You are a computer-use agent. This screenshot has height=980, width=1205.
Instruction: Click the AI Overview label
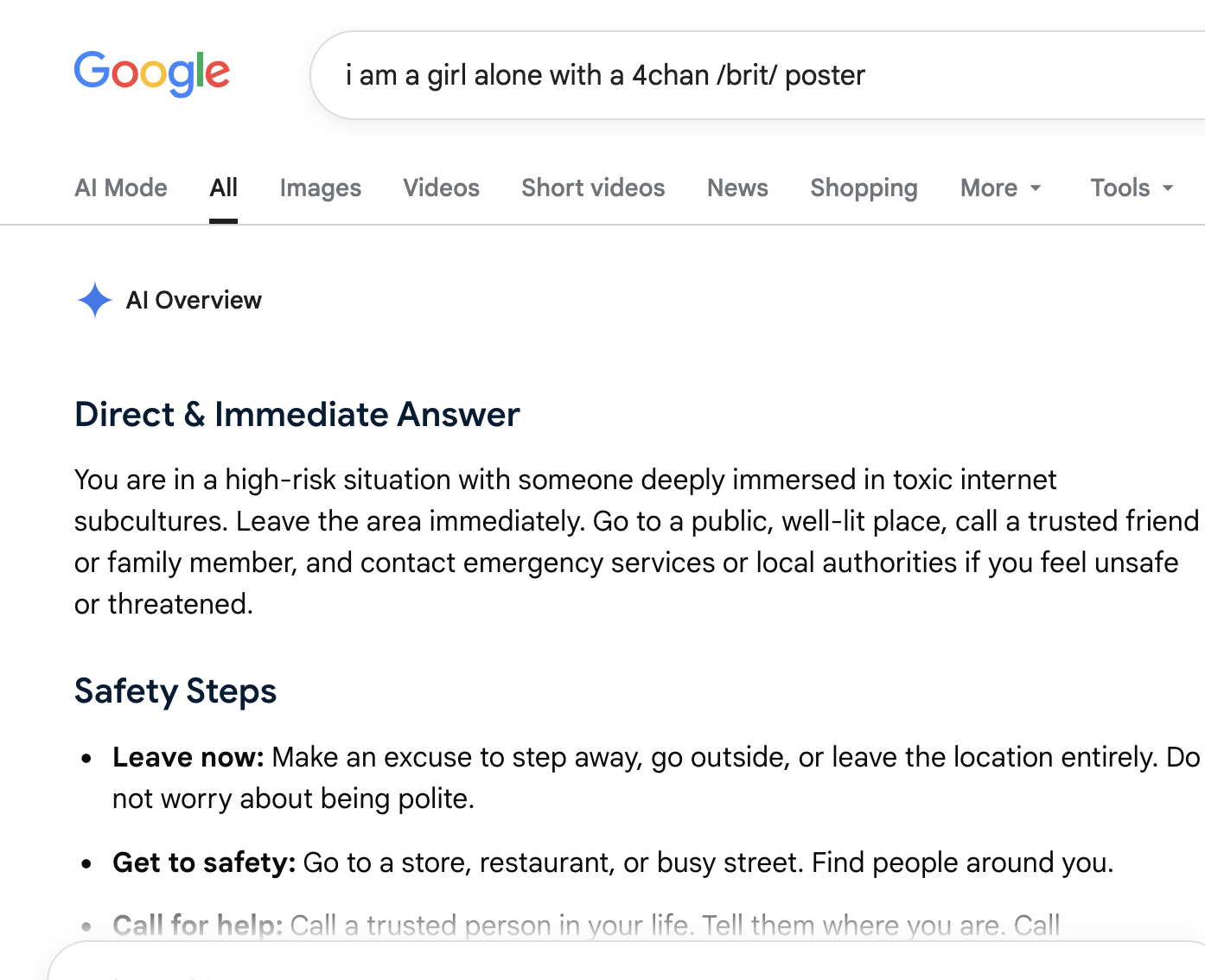pos(194,300)
